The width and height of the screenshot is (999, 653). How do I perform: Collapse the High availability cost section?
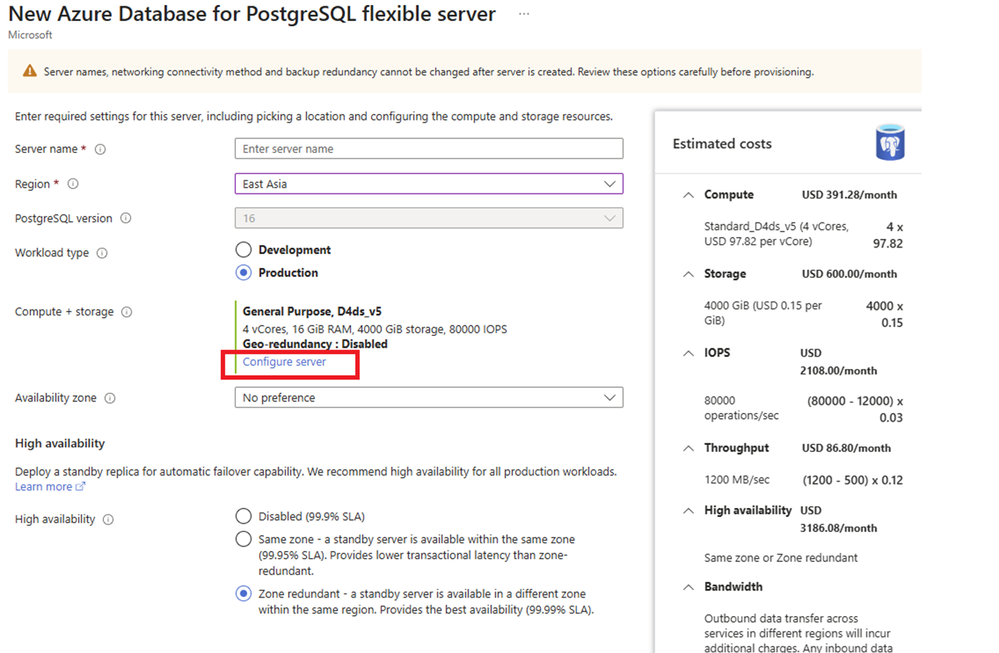pos(689,511)
